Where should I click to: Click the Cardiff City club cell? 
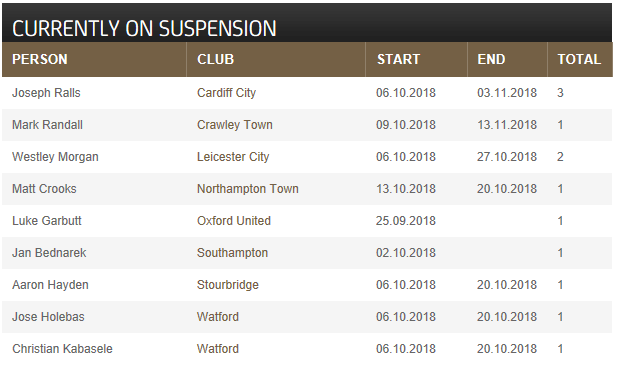coord(227,93)
